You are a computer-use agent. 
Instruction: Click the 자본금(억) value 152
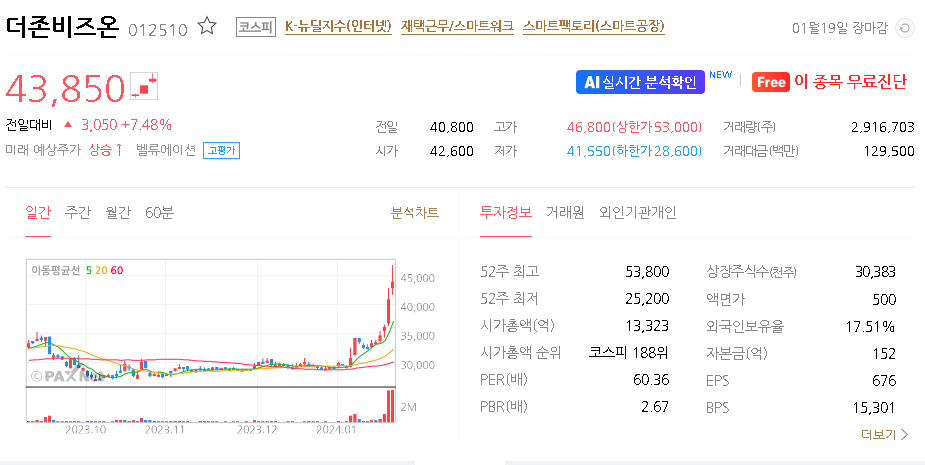point(884,353)
